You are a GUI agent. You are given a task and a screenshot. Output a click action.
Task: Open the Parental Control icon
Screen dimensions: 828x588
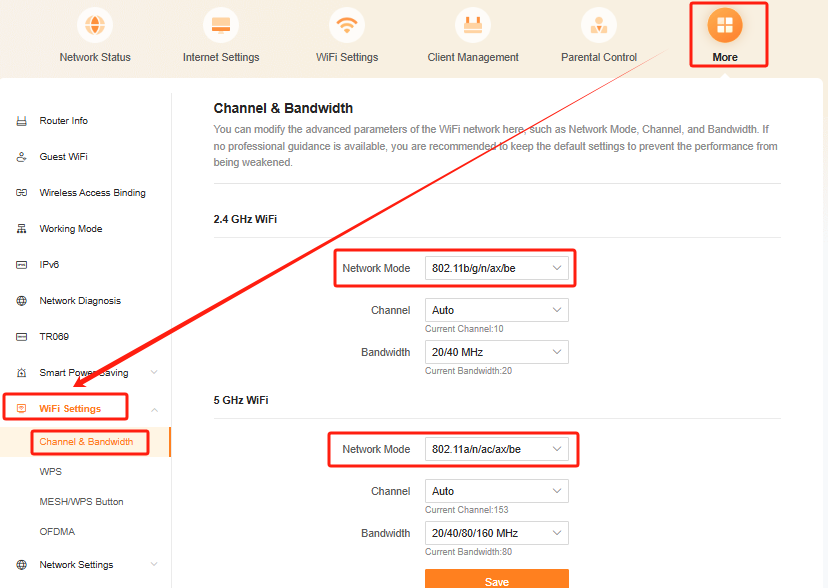pos(599,23)
